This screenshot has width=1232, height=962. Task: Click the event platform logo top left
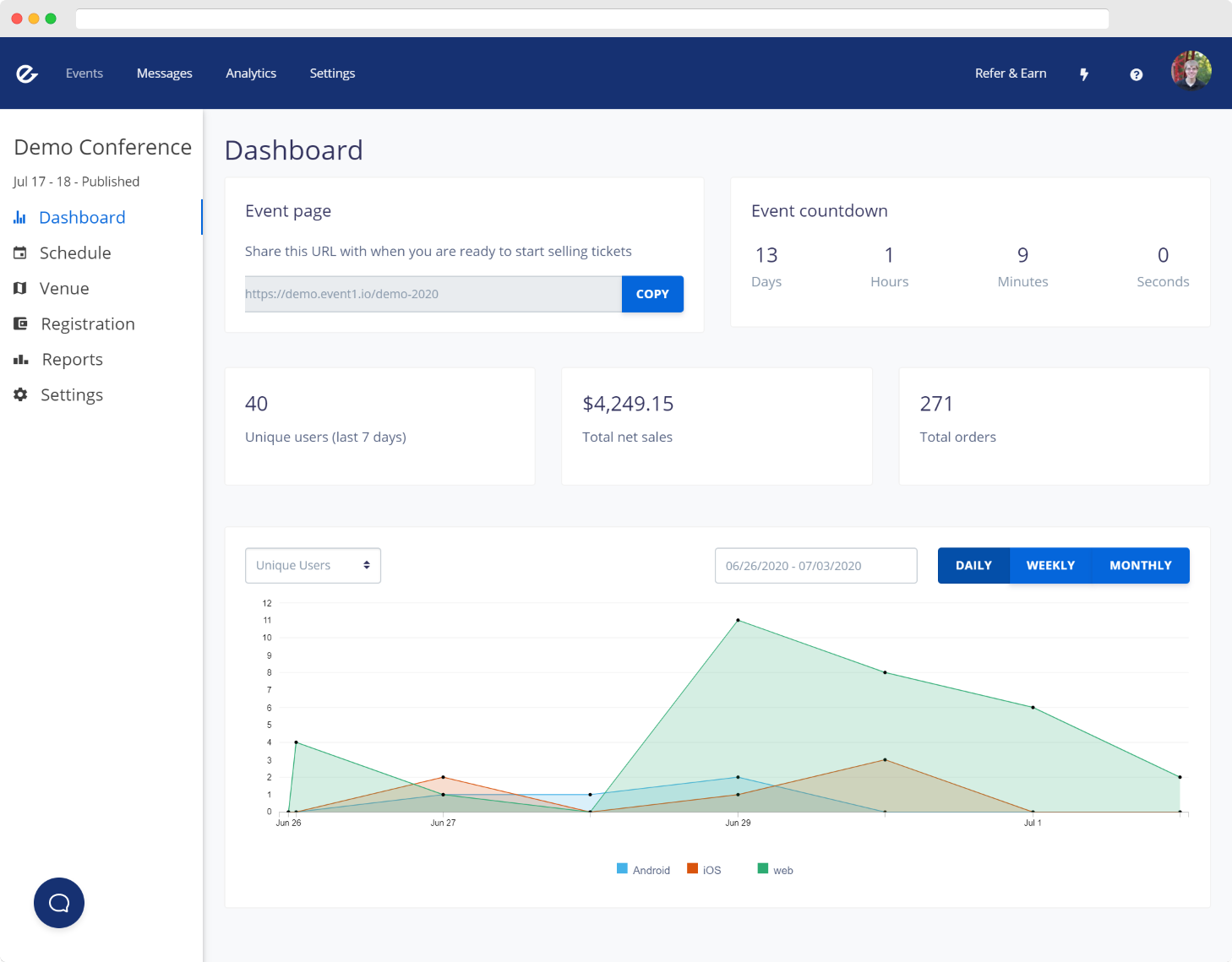coord(25,73)
